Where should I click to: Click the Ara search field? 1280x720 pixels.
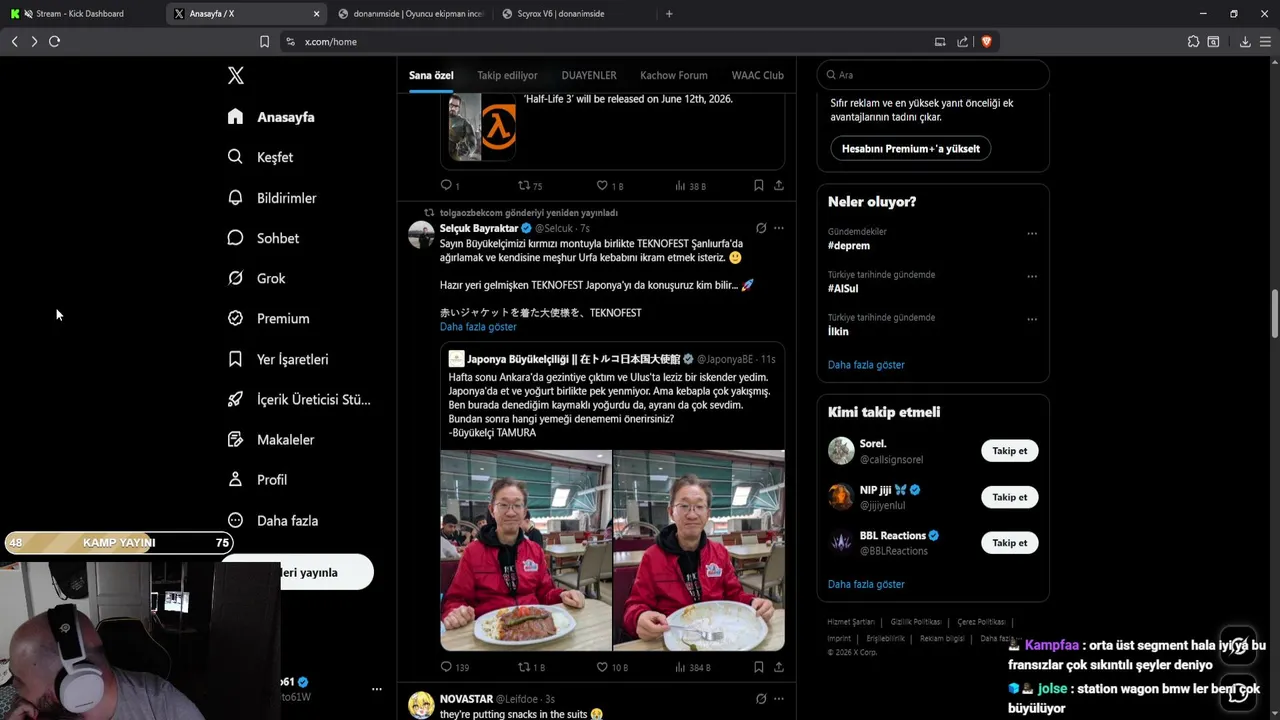(933, 75)
